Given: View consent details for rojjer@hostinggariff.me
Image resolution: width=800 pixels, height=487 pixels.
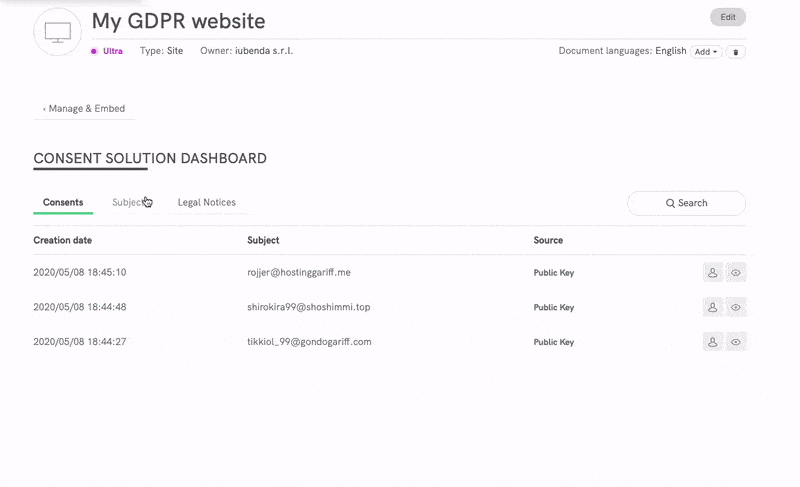Looking at the screenshot, I should pos(736,272).
